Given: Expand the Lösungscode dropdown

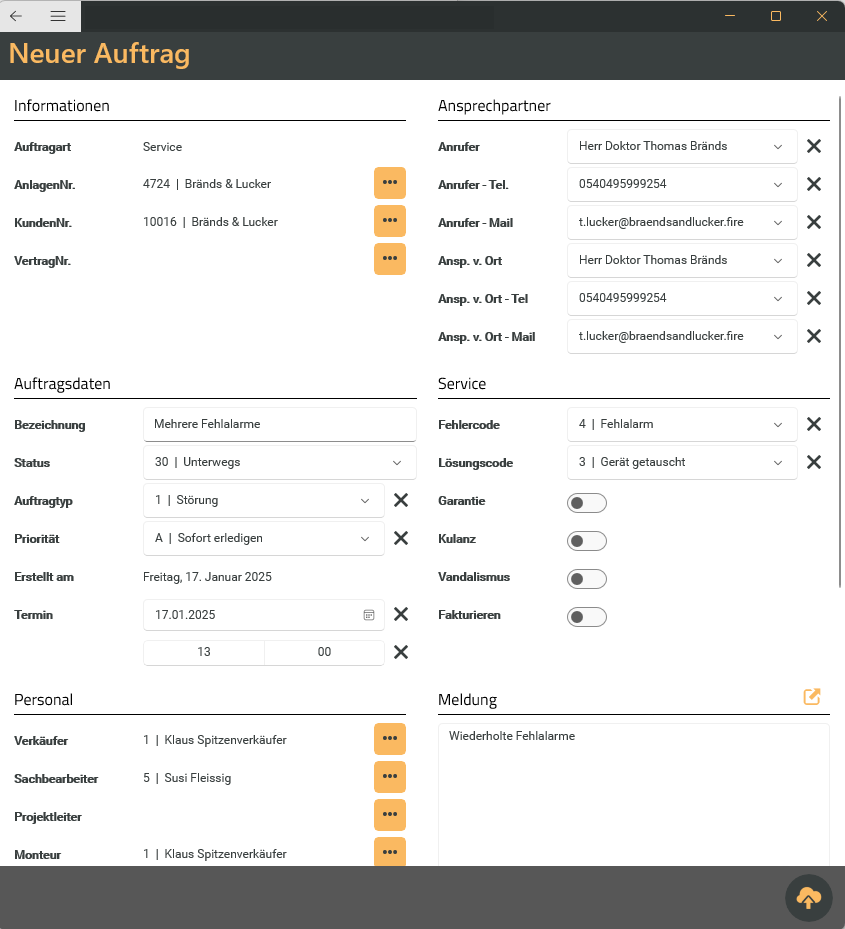Looking at the screenshot, I should (x=778, y=463).
